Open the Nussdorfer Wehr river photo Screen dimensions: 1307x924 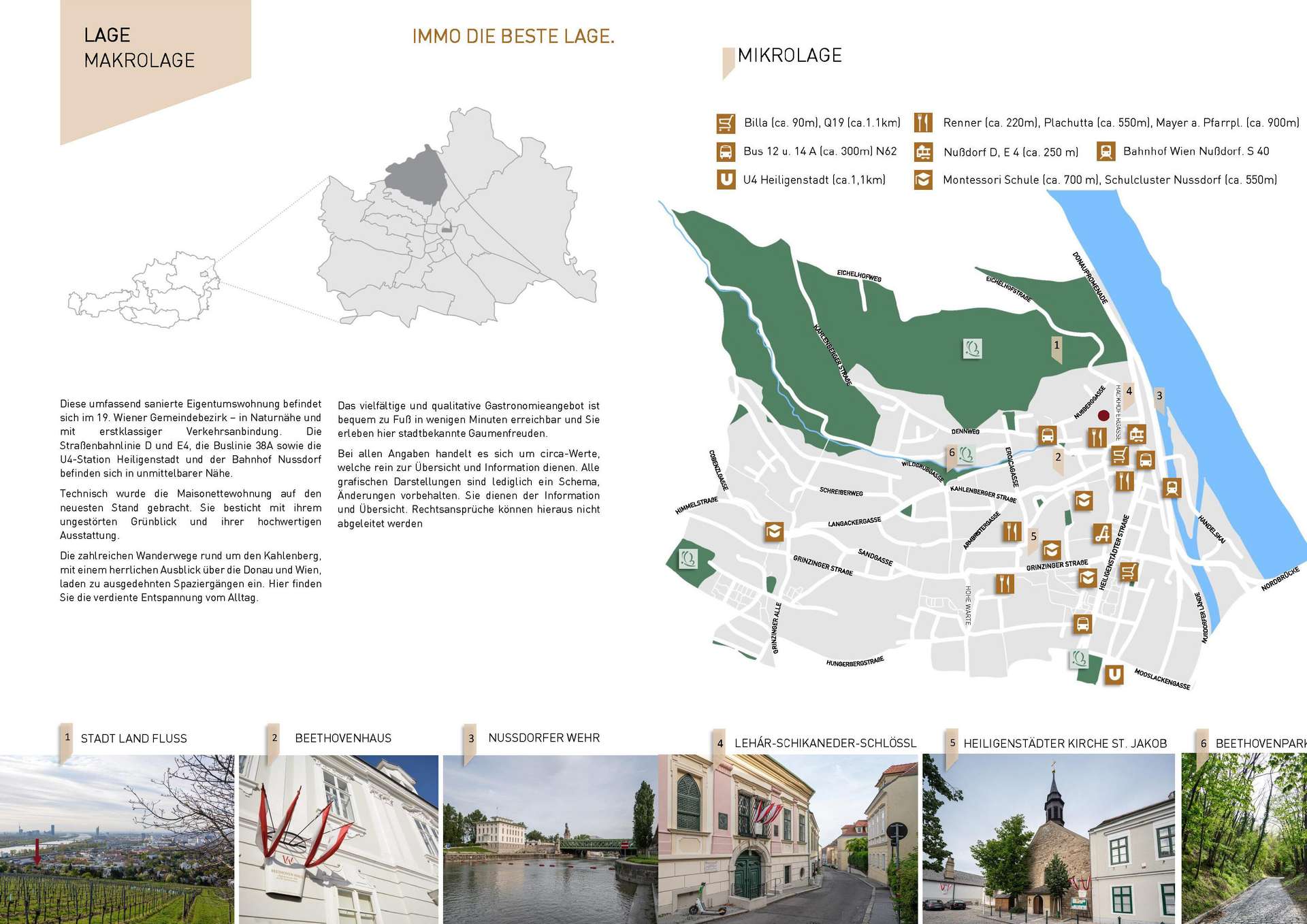[x=550, y=838]
